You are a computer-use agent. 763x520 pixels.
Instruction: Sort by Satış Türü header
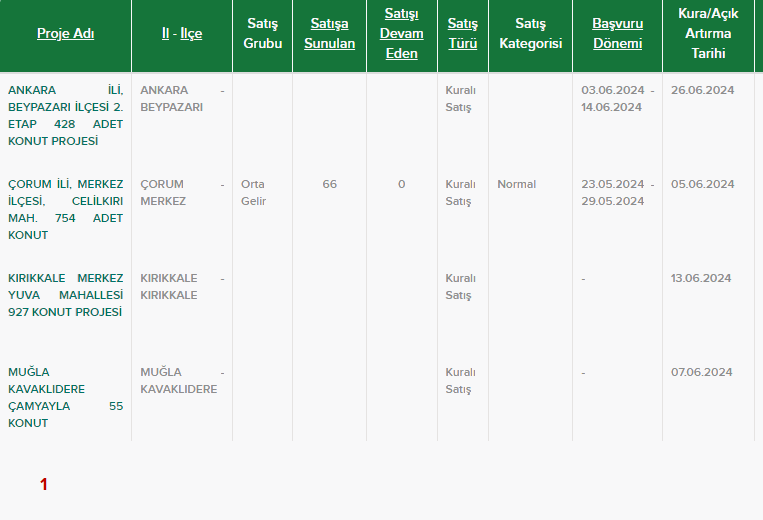pyautogui.click(x=462, y=34)
